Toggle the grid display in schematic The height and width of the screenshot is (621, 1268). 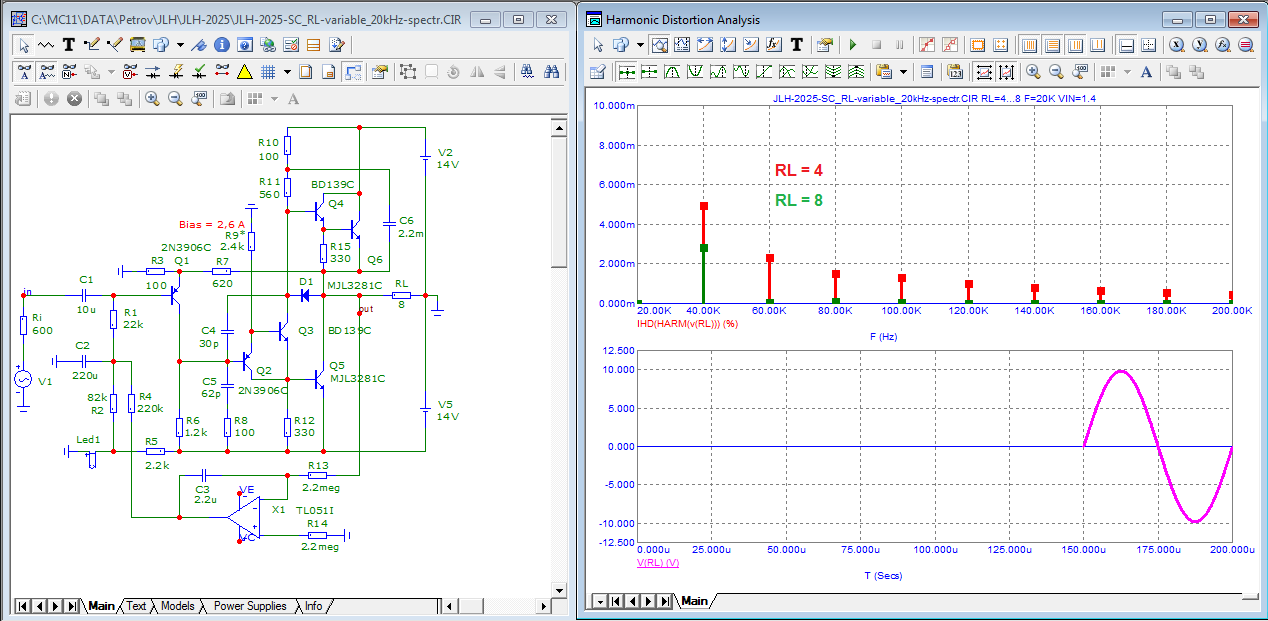click(268, 72)
